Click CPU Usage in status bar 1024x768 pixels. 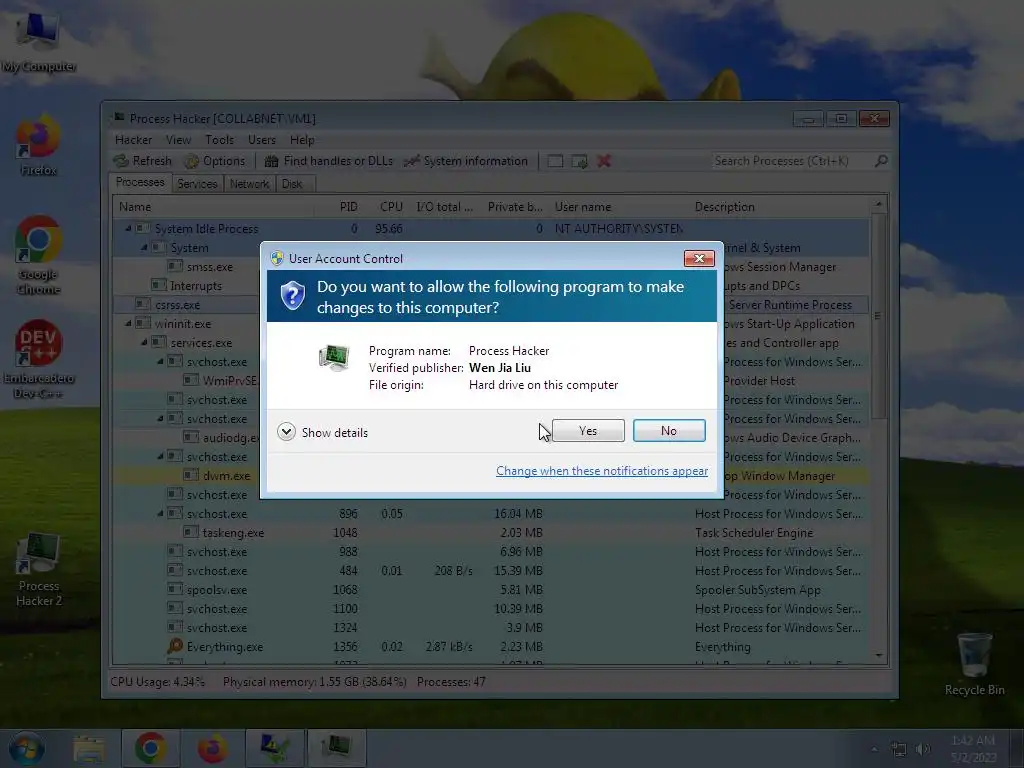(x=157, y=682)
